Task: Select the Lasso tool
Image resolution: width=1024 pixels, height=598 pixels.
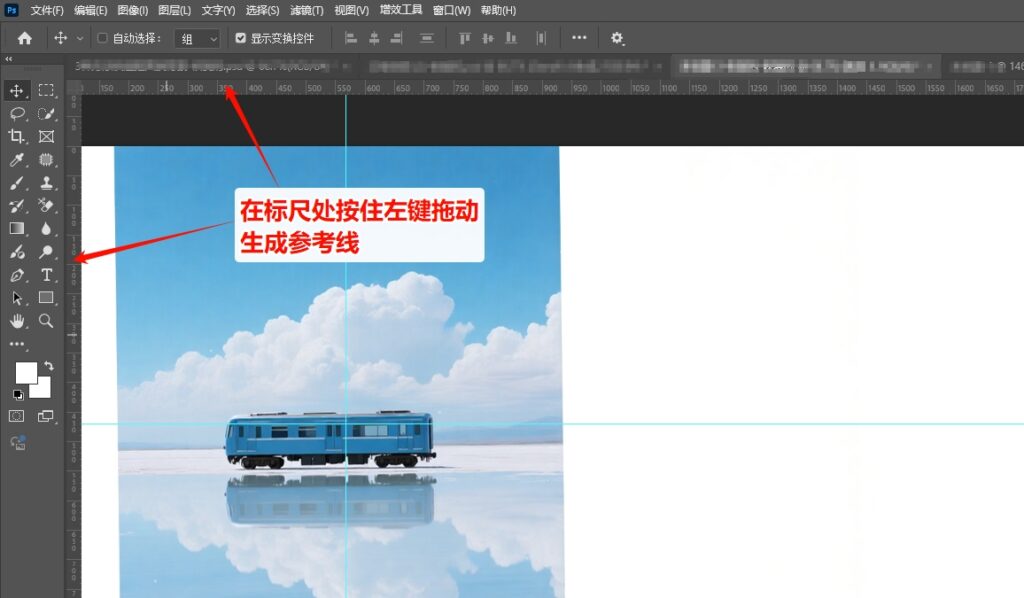Action: pos(16,114)
